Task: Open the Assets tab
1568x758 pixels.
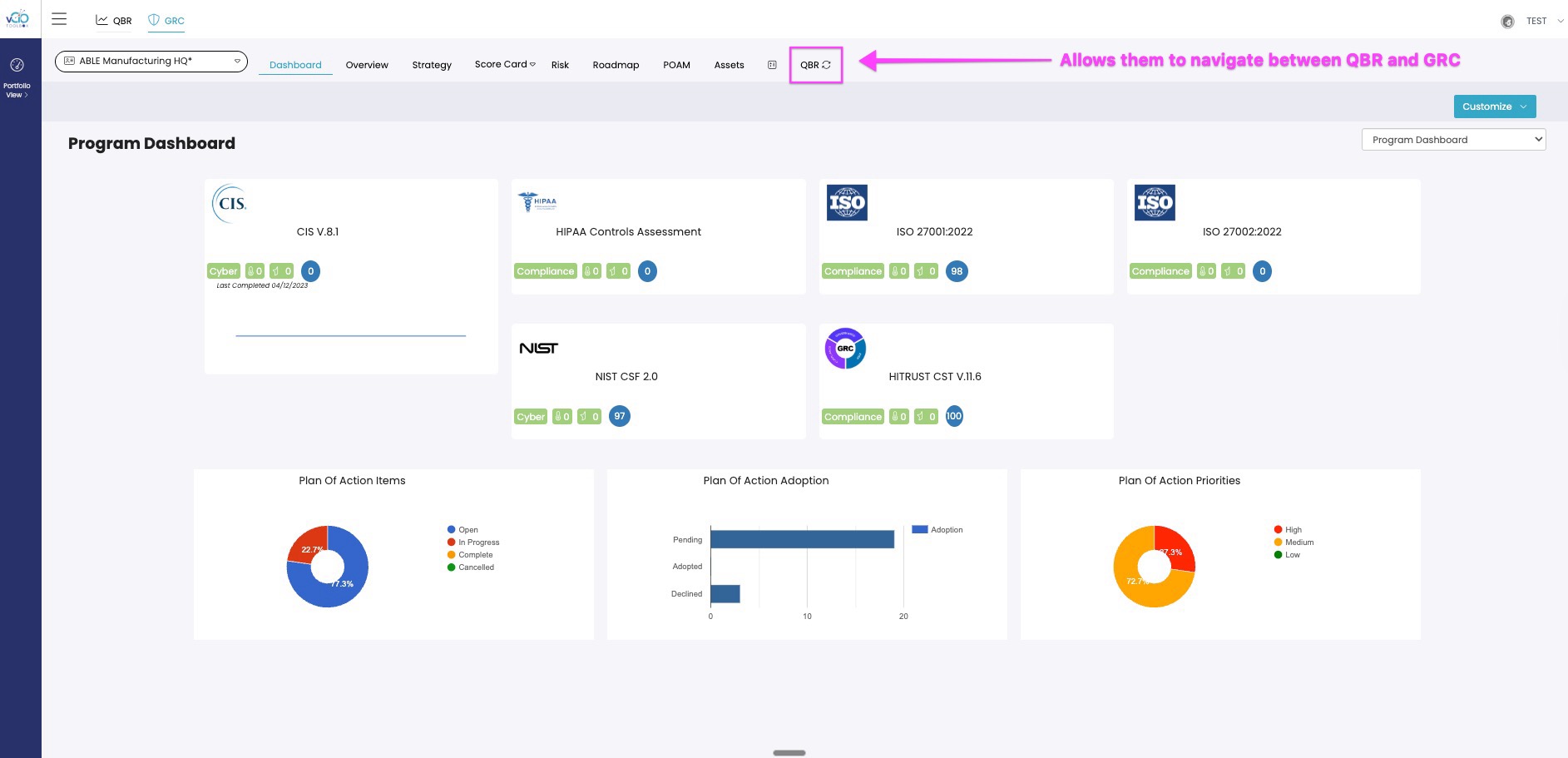Action: [x=729, y=65]
